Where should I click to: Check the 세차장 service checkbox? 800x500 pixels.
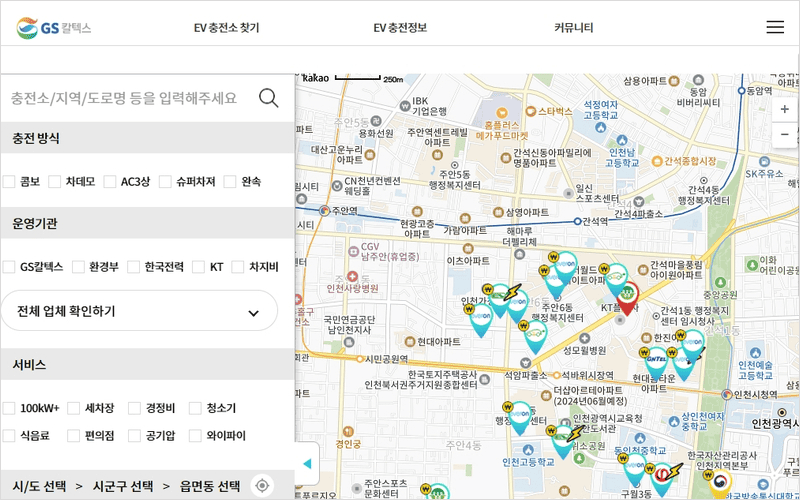(x=73, y=408)
